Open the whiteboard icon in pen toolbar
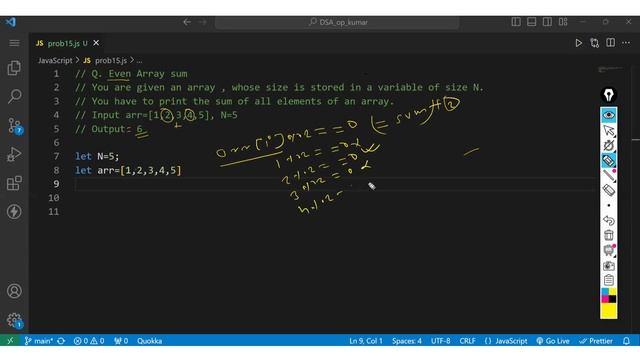 609,250
